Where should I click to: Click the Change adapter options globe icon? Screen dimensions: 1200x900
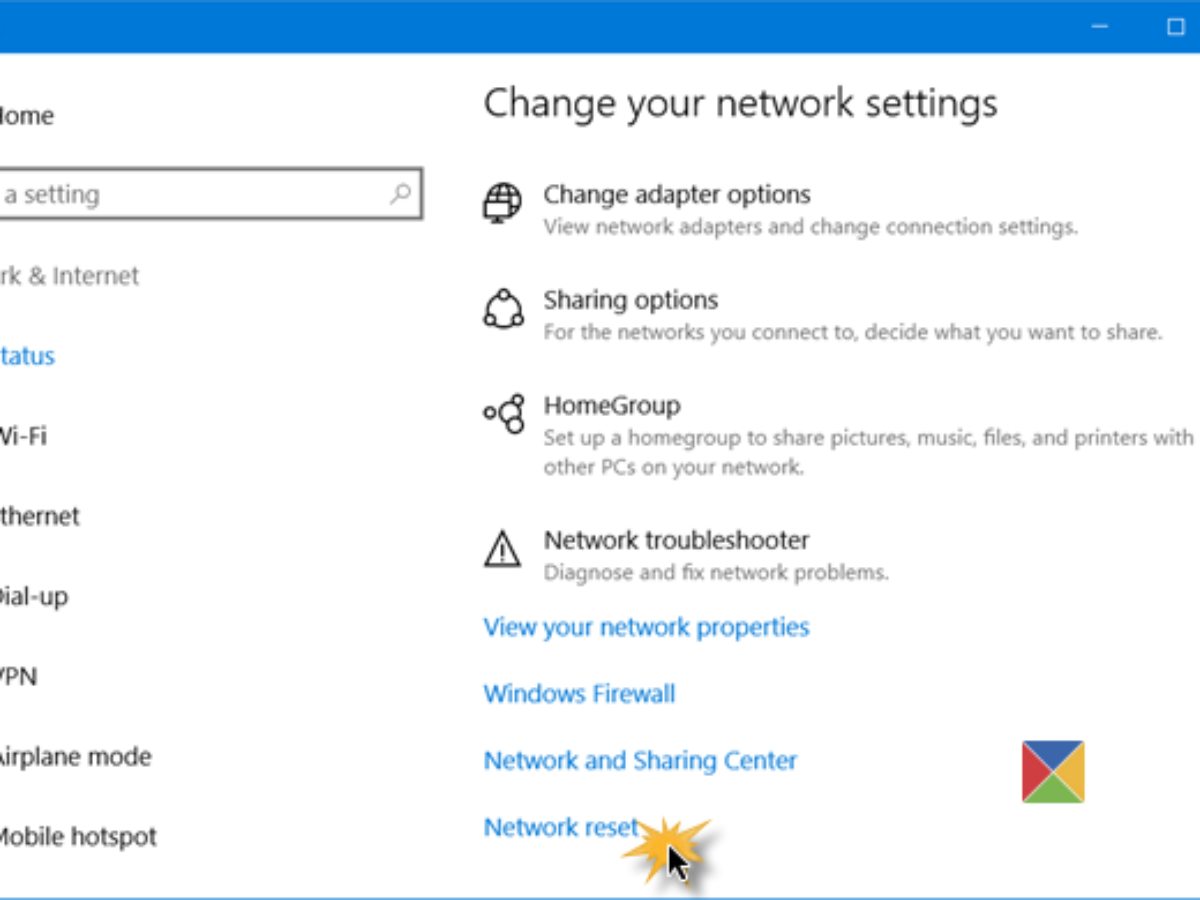[x=502, y=202]
